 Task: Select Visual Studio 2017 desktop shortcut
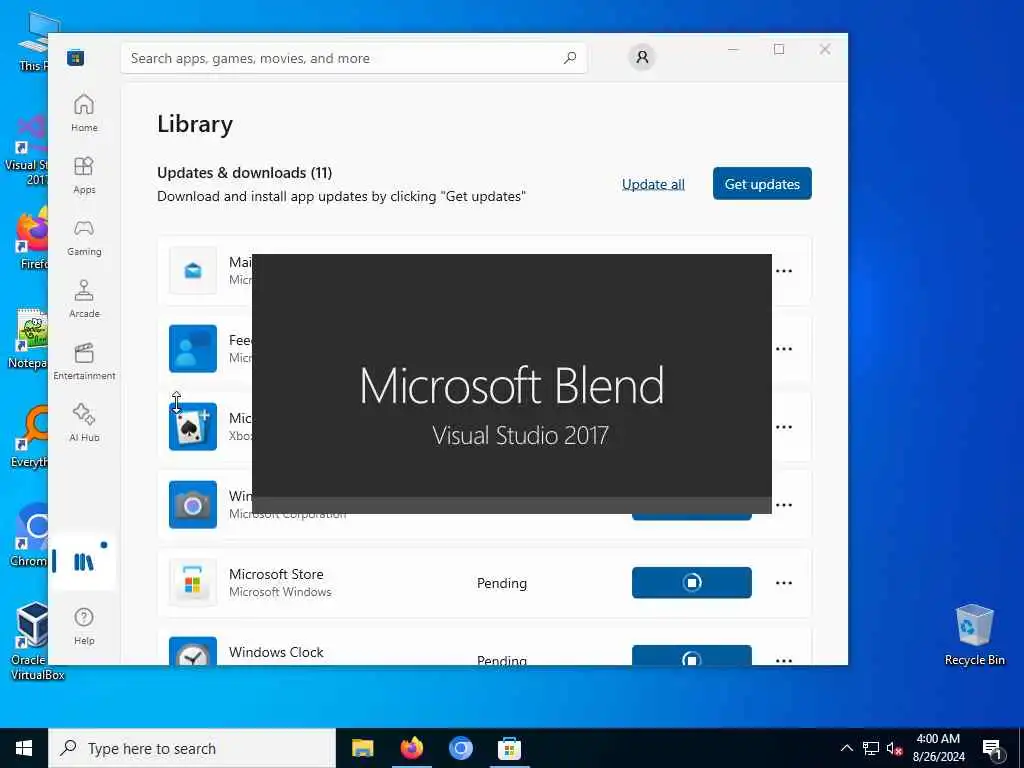(27, 151)
